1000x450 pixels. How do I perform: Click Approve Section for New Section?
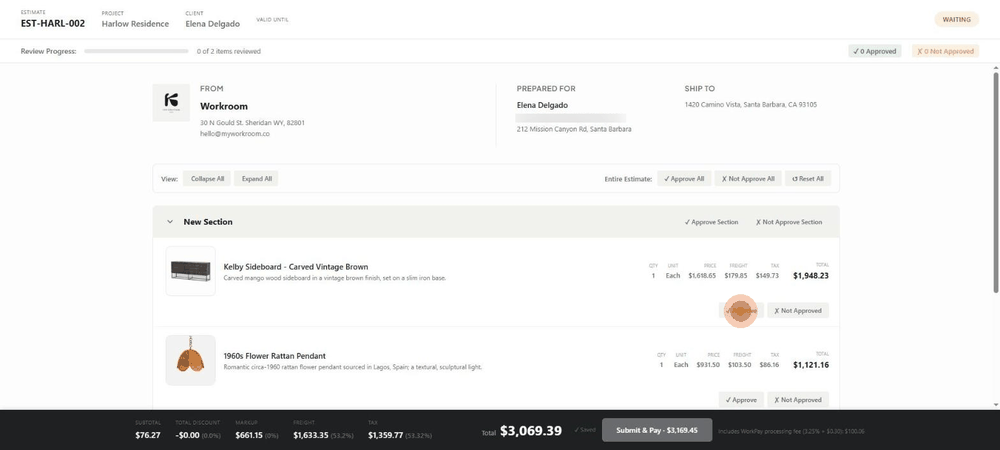(711, 222)
